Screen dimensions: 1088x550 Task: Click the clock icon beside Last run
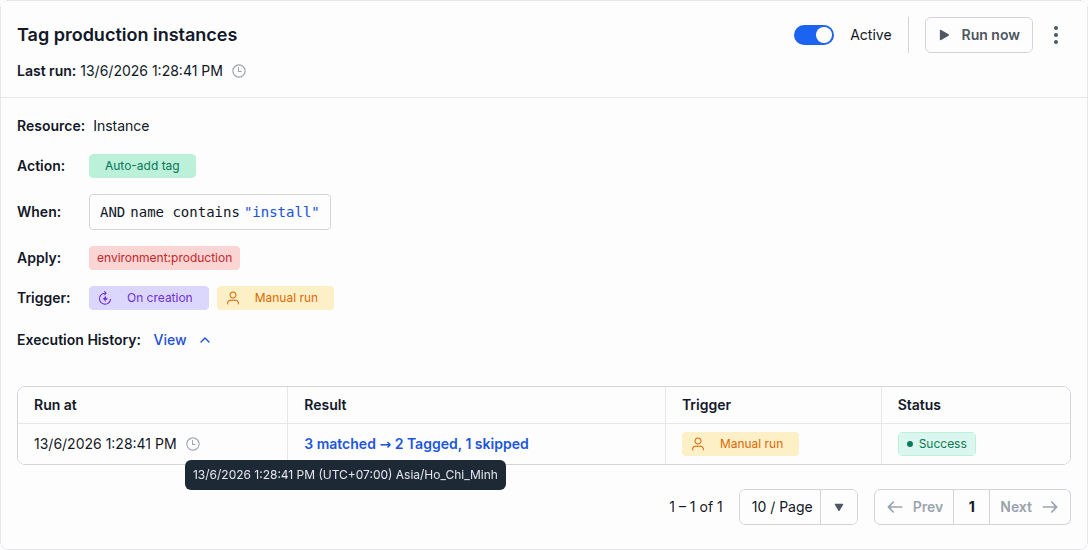(x=239, y=71)
